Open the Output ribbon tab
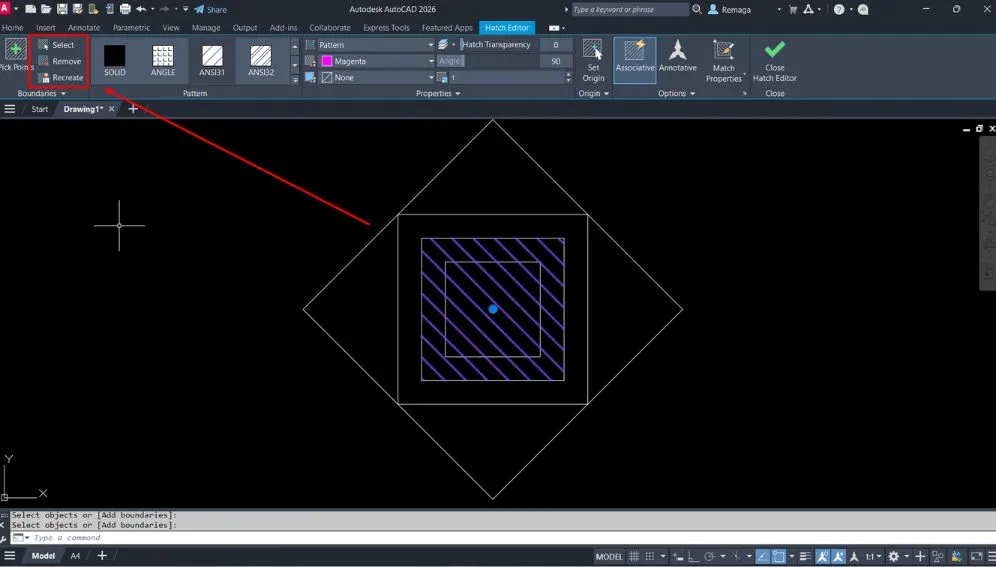The width and height of the screenshot is (996, 567). point(245,28)
